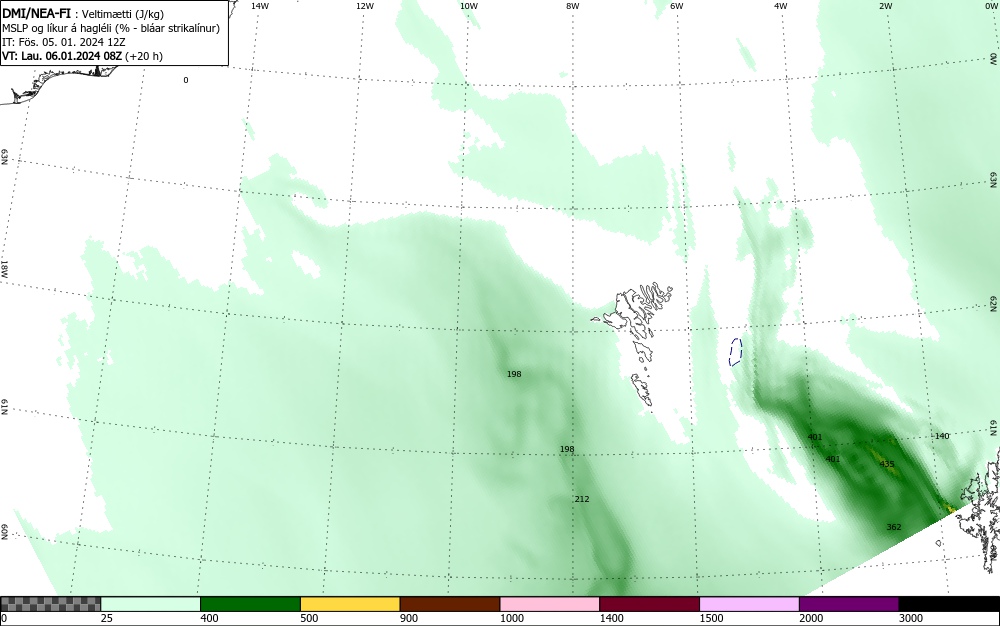Image resolution: width=1000 pixels, height=626 pixels.
Task: Click the legend value 3000
Action: [x=911, y=618]
